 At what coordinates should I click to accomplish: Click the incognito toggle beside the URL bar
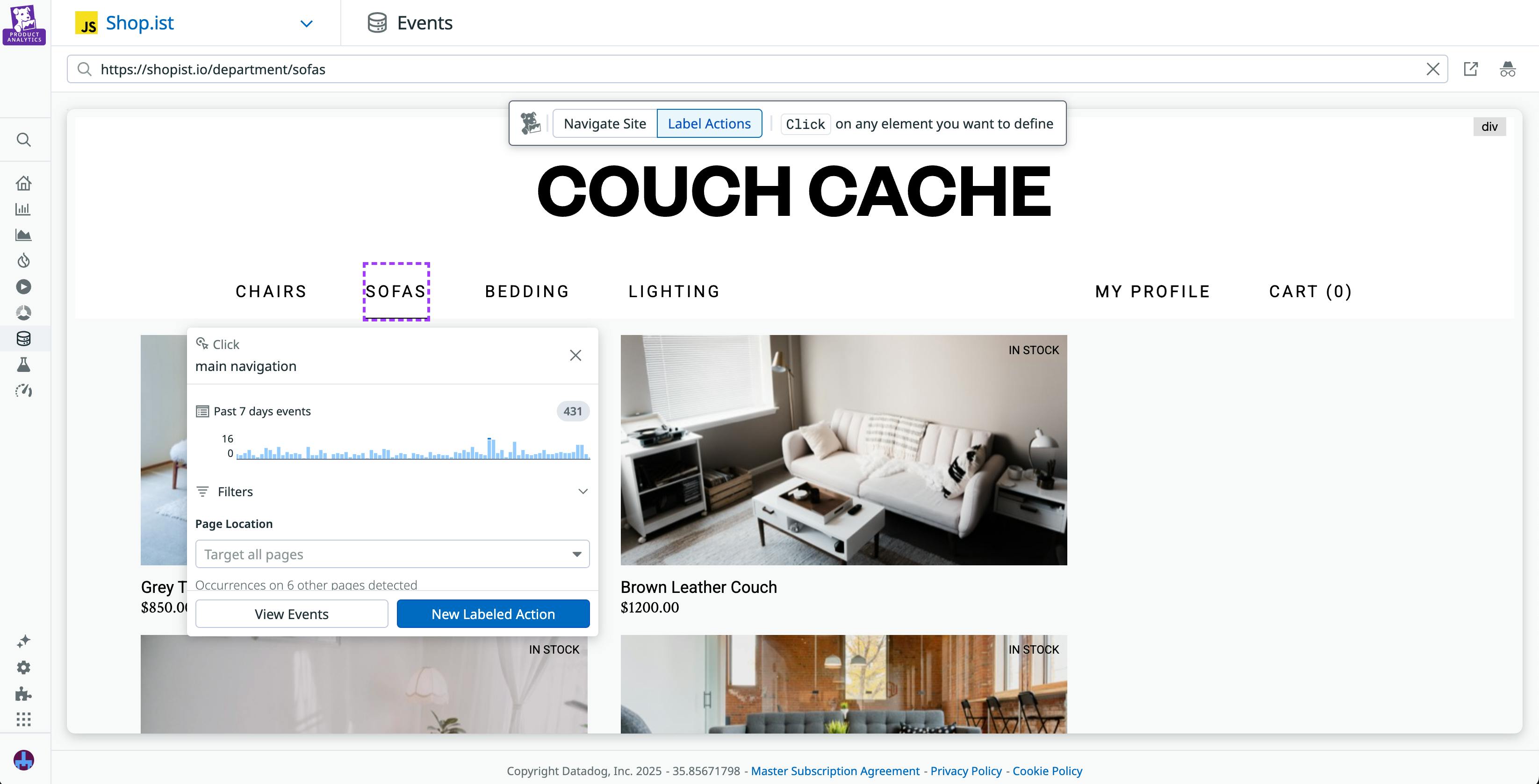pyautogui.click(x=1508, y=69)
